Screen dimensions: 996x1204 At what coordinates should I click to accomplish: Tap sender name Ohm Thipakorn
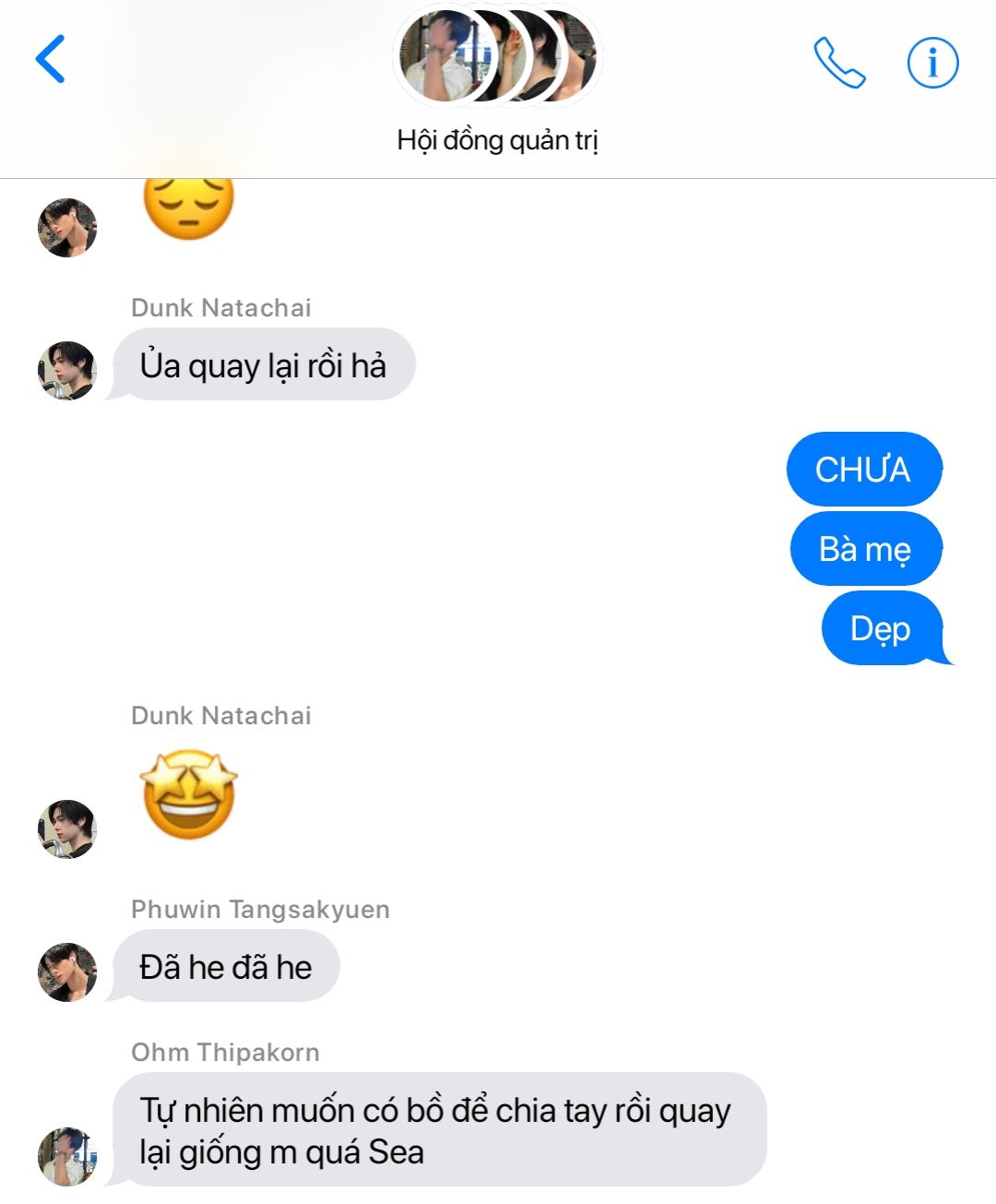click(x=225, y=1053)
